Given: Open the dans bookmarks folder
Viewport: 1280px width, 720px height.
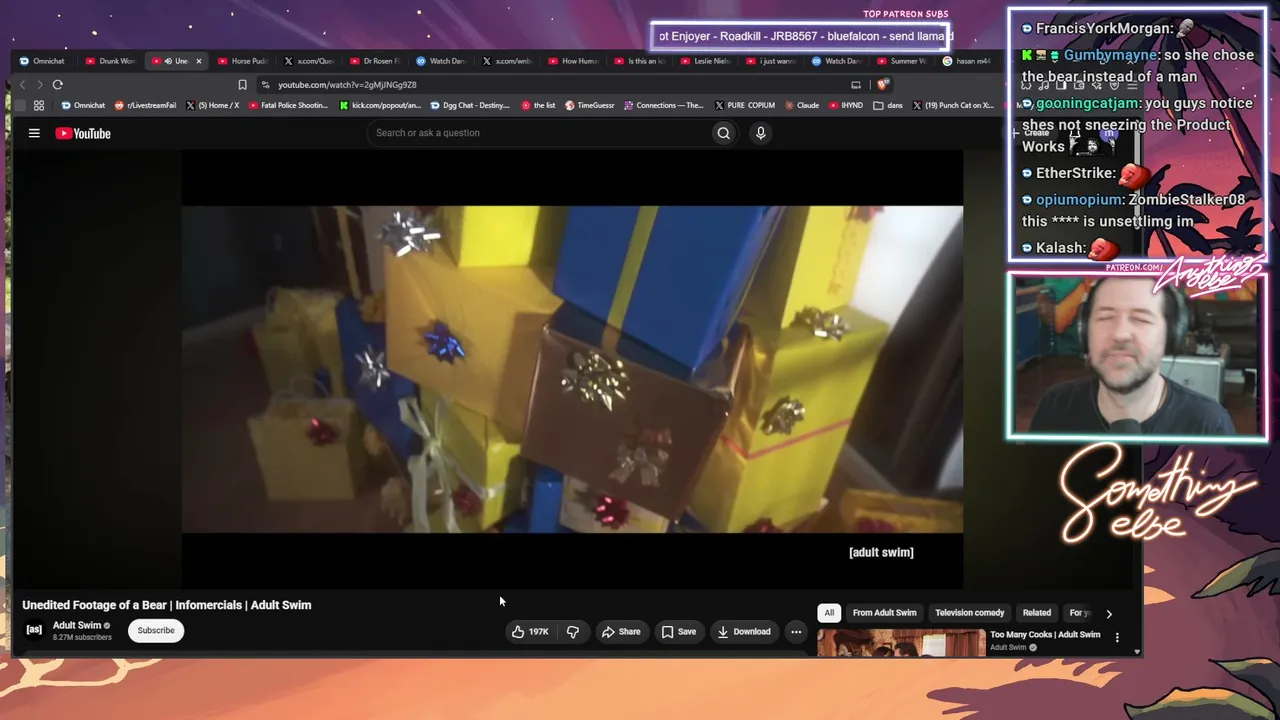Looking at the screenshot, I should coord(888,105).
